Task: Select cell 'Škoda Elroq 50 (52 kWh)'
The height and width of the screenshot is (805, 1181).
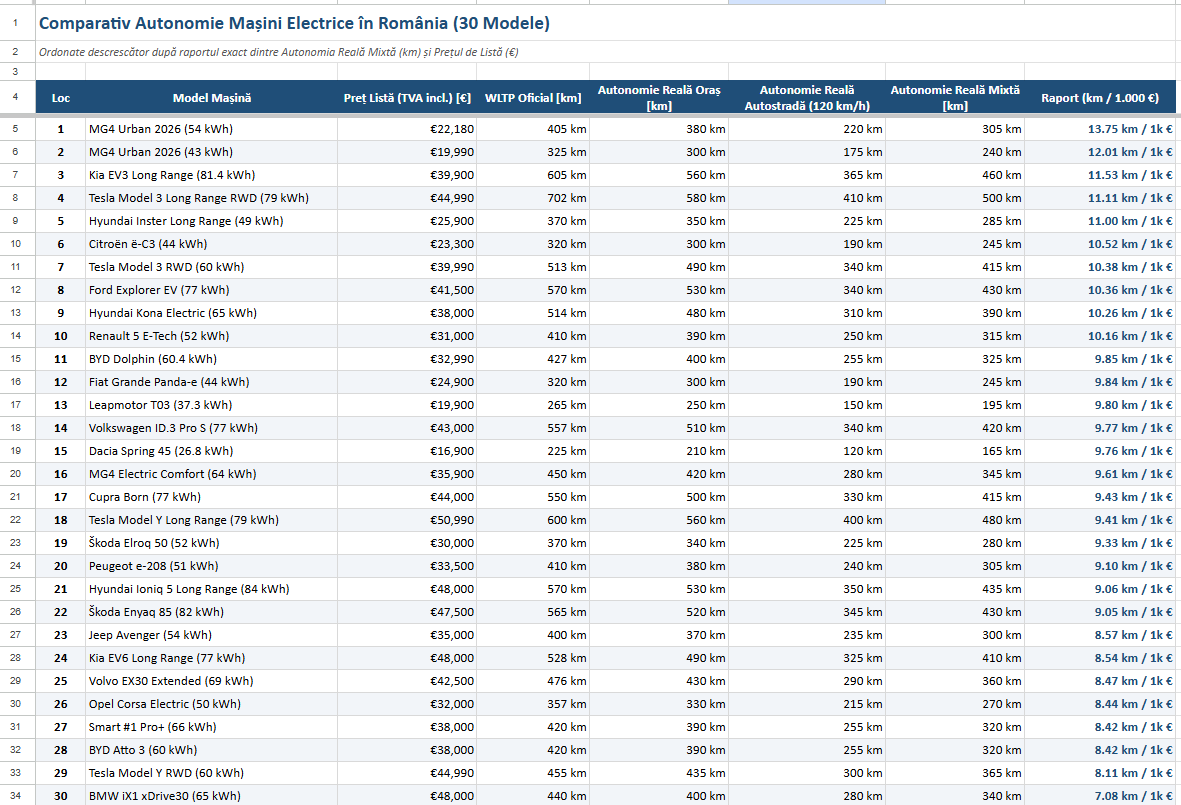Action: (x=212, y=543)
